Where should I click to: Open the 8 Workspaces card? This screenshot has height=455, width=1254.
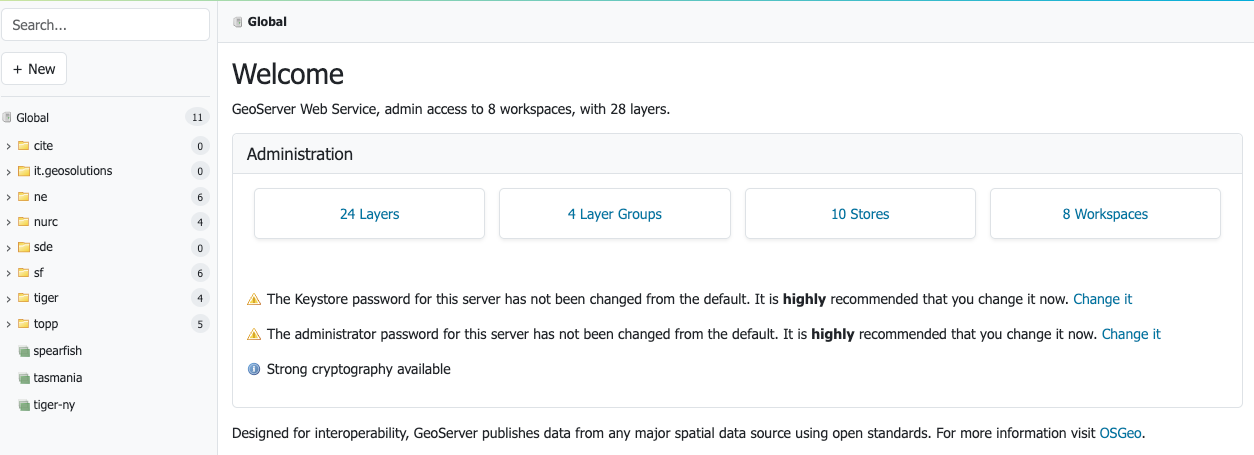[1105, 214]
